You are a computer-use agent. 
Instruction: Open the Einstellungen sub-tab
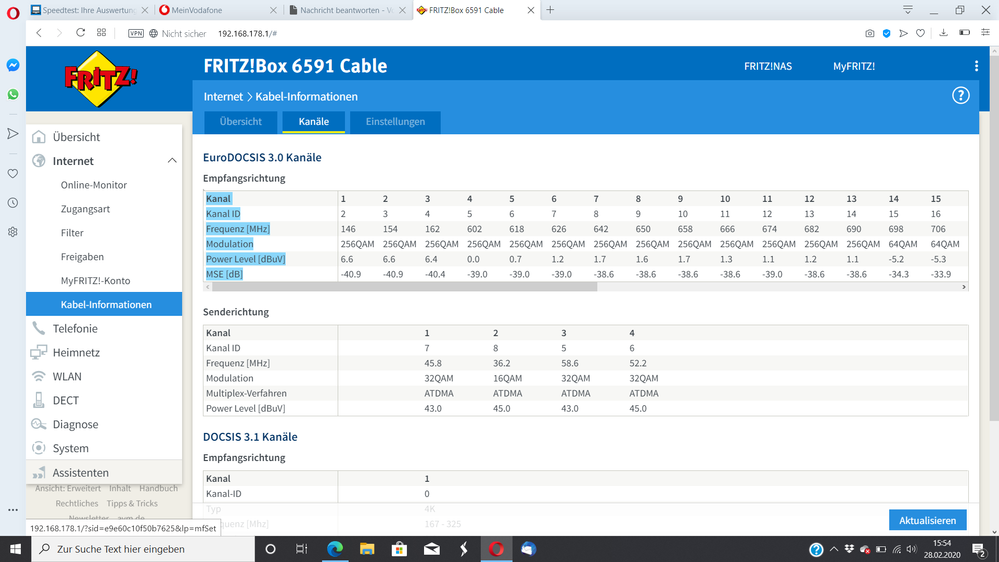point(395,122)
